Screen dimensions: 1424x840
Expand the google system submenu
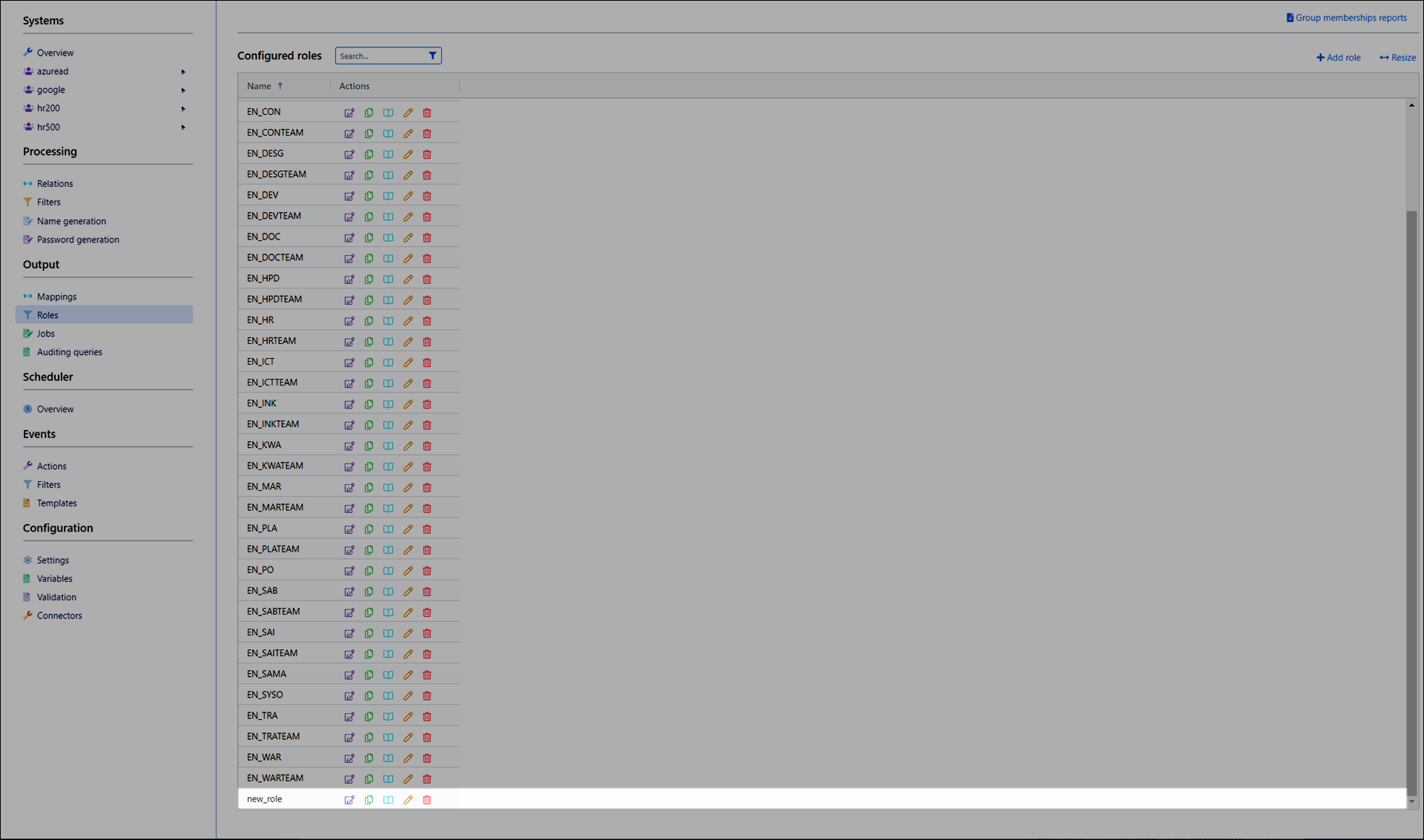pos(183,90)
